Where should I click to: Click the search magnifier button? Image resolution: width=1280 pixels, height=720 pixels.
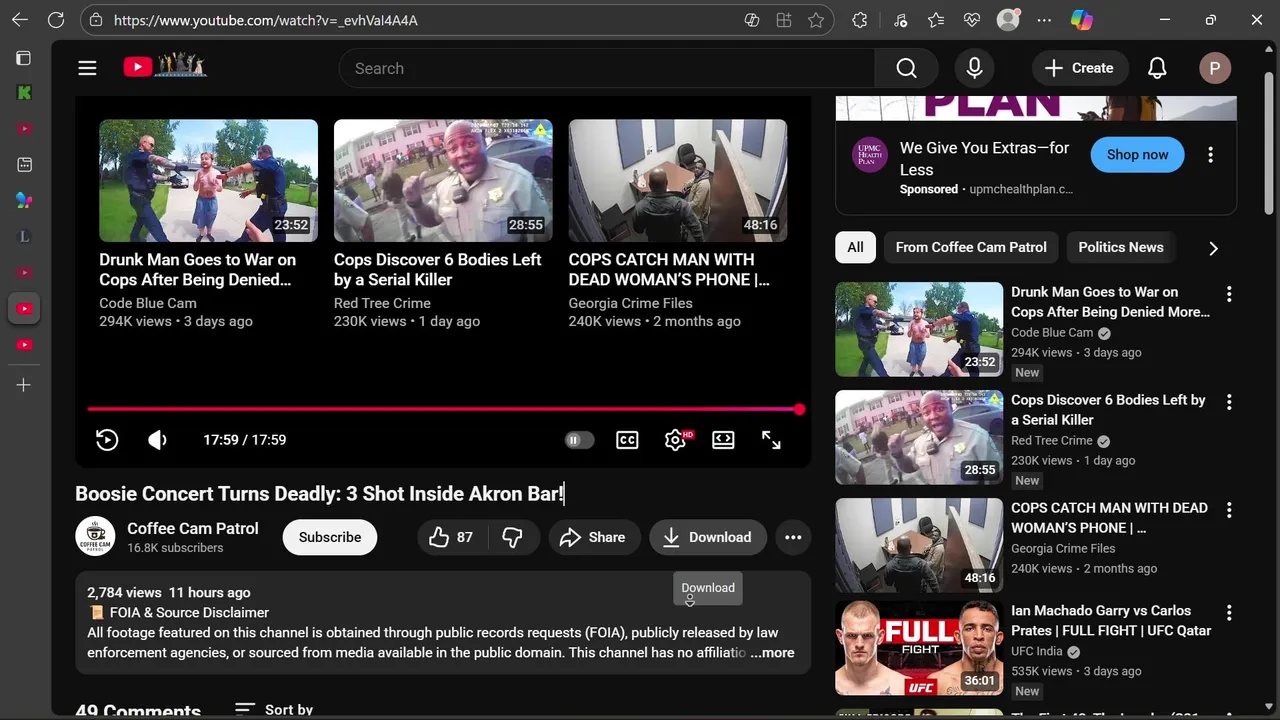coord(906,68)
